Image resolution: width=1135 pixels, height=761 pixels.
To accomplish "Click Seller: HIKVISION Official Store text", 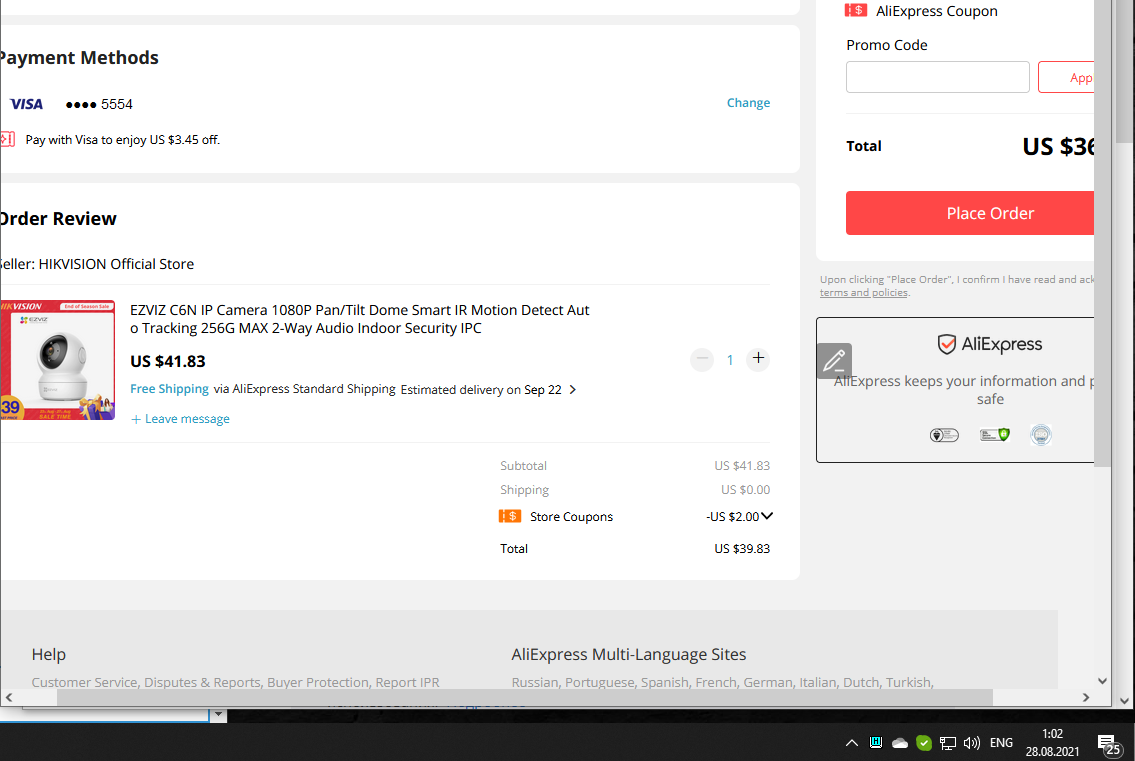I will click(x=96, y=264).
